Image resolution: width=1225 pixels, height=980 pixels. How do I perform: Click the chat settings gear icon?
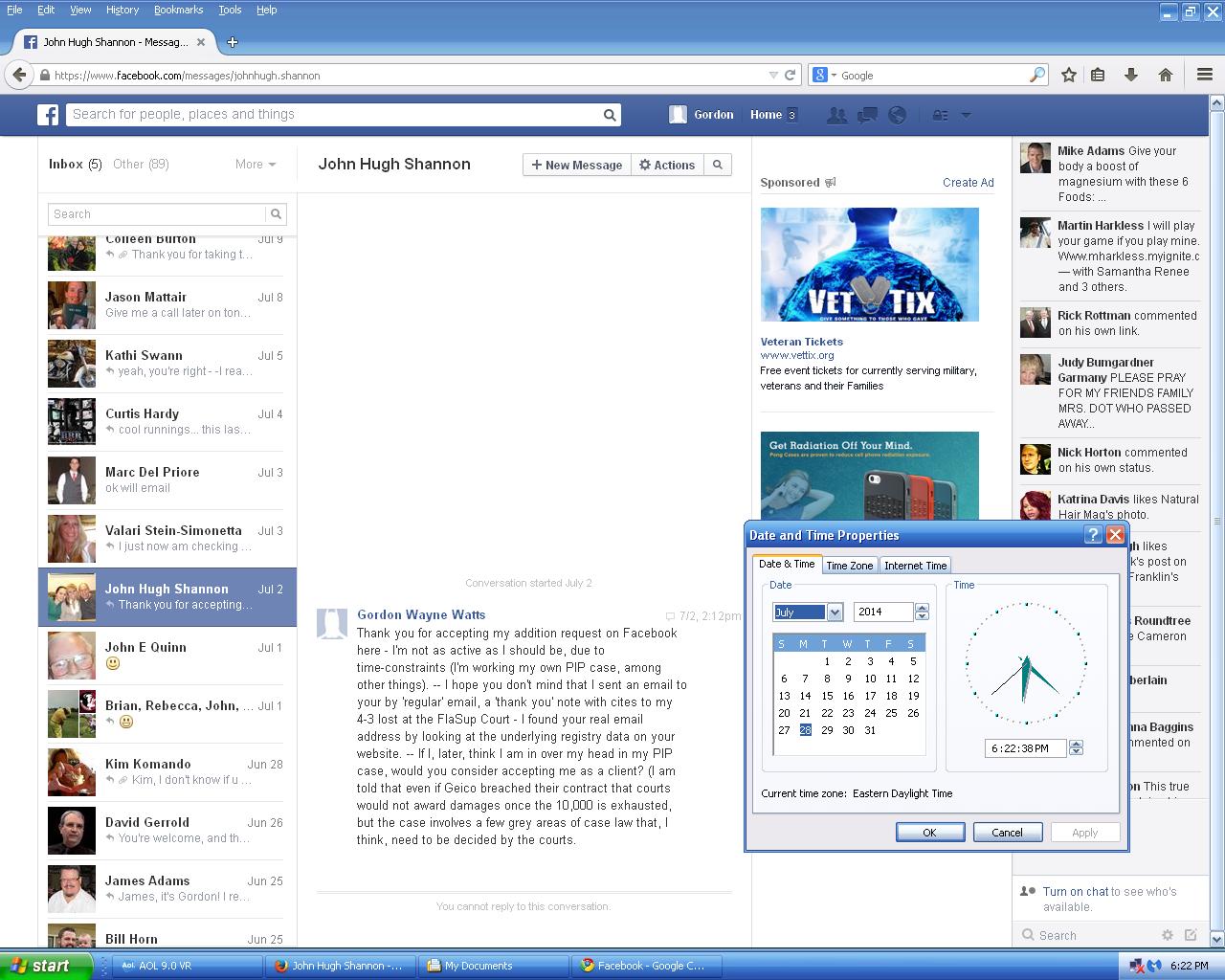point(1167,935)
